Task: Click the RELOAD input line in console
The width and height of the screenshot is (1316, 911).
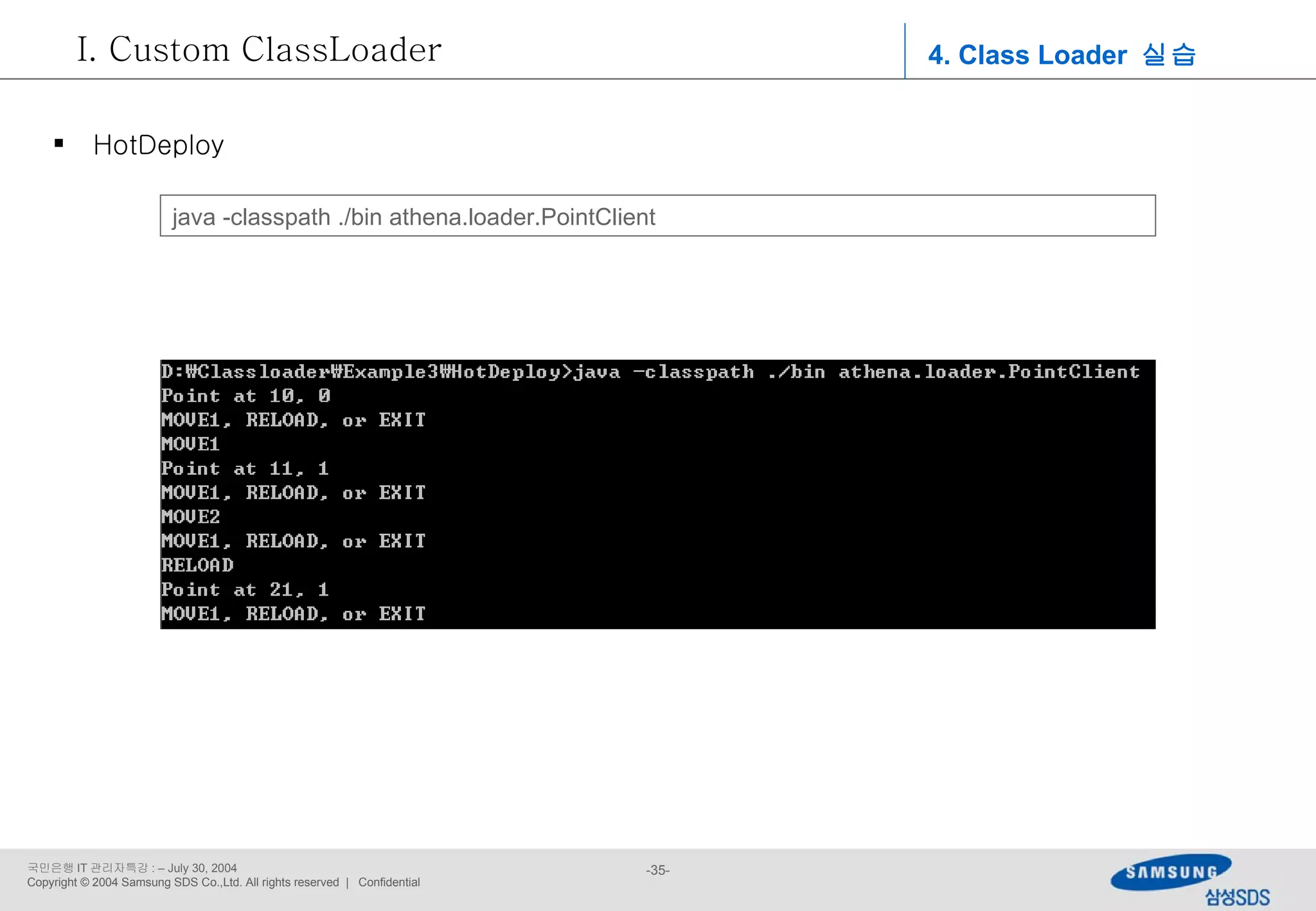Action: point(197,565)
